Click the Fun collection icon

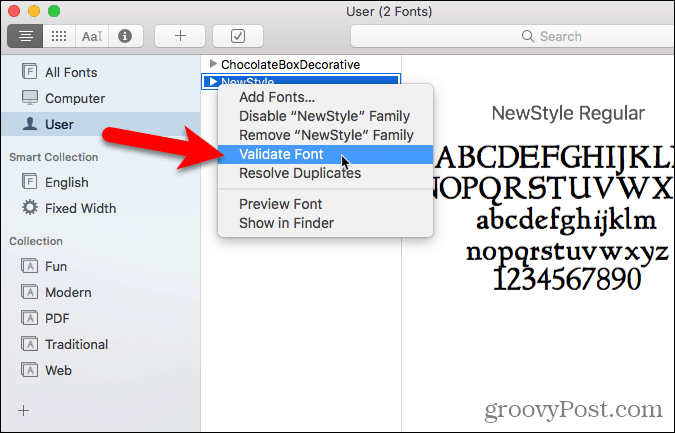coord(30,266)
